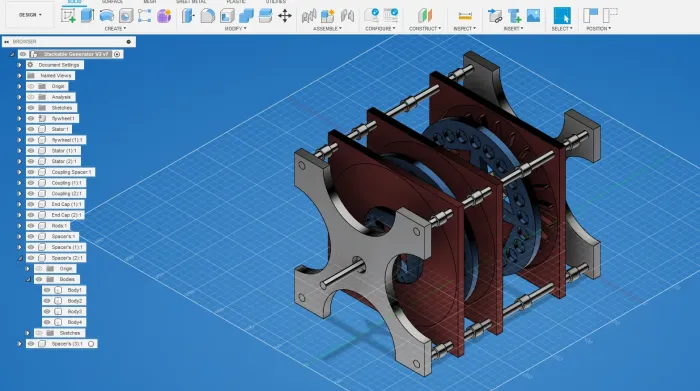Open the Modify dropdown menu
The width and height of the screenshot is (700, 391).
235,29
